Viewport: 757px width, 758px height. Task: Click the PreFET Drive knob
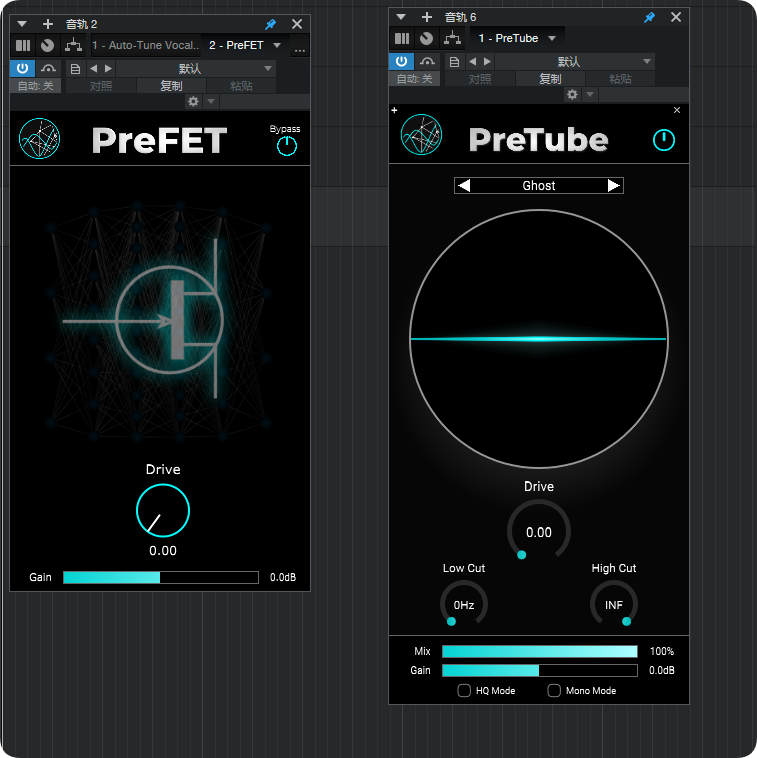coord(163,510)
